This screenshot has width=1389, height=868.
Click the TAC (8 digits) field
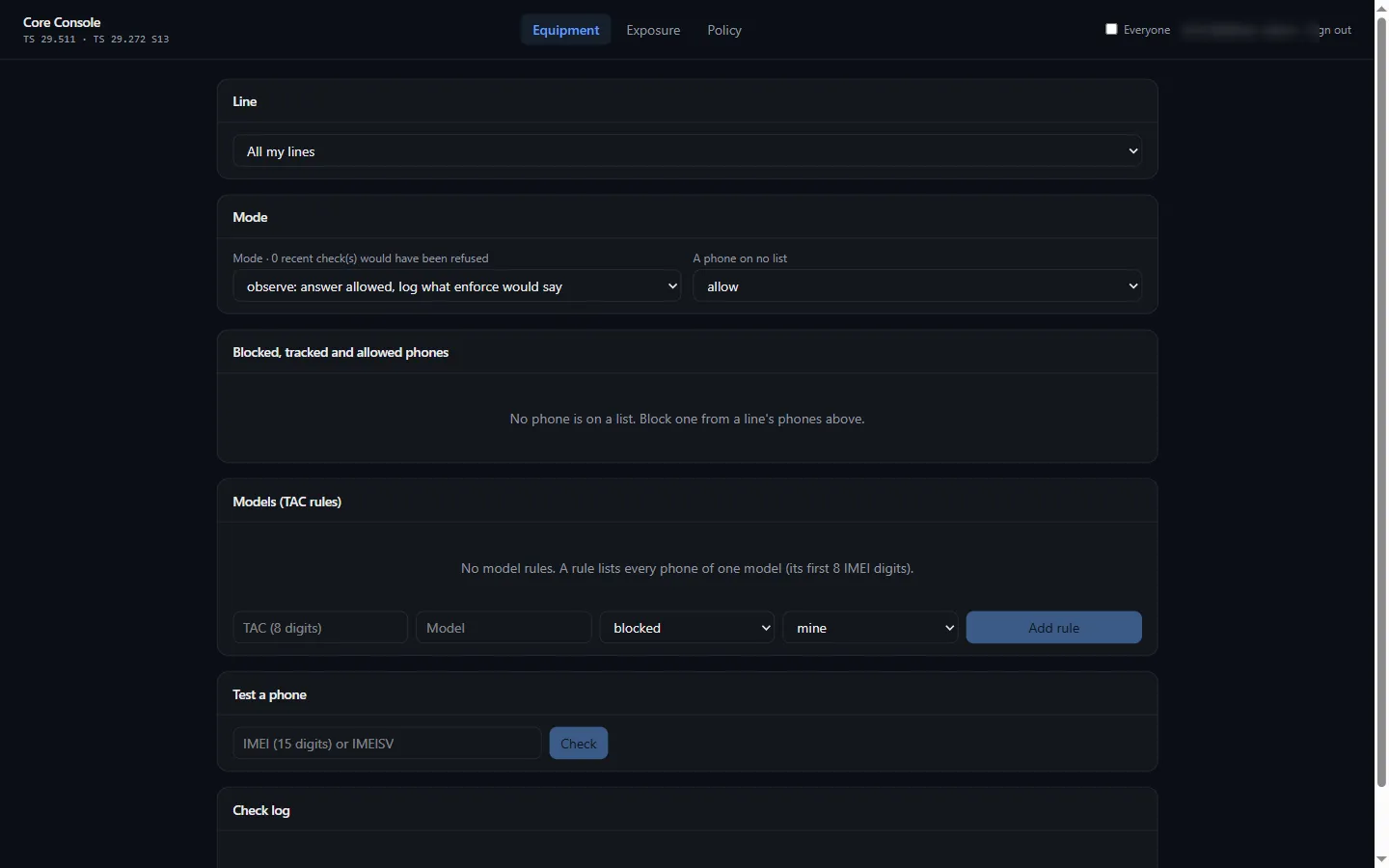(320, 628)
